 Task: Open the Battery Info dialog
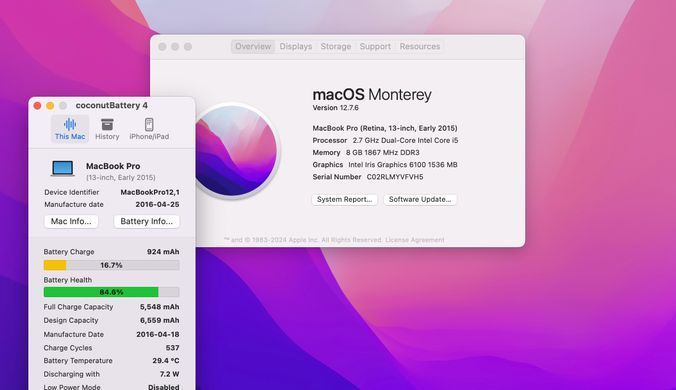click(x=147, y=221)
